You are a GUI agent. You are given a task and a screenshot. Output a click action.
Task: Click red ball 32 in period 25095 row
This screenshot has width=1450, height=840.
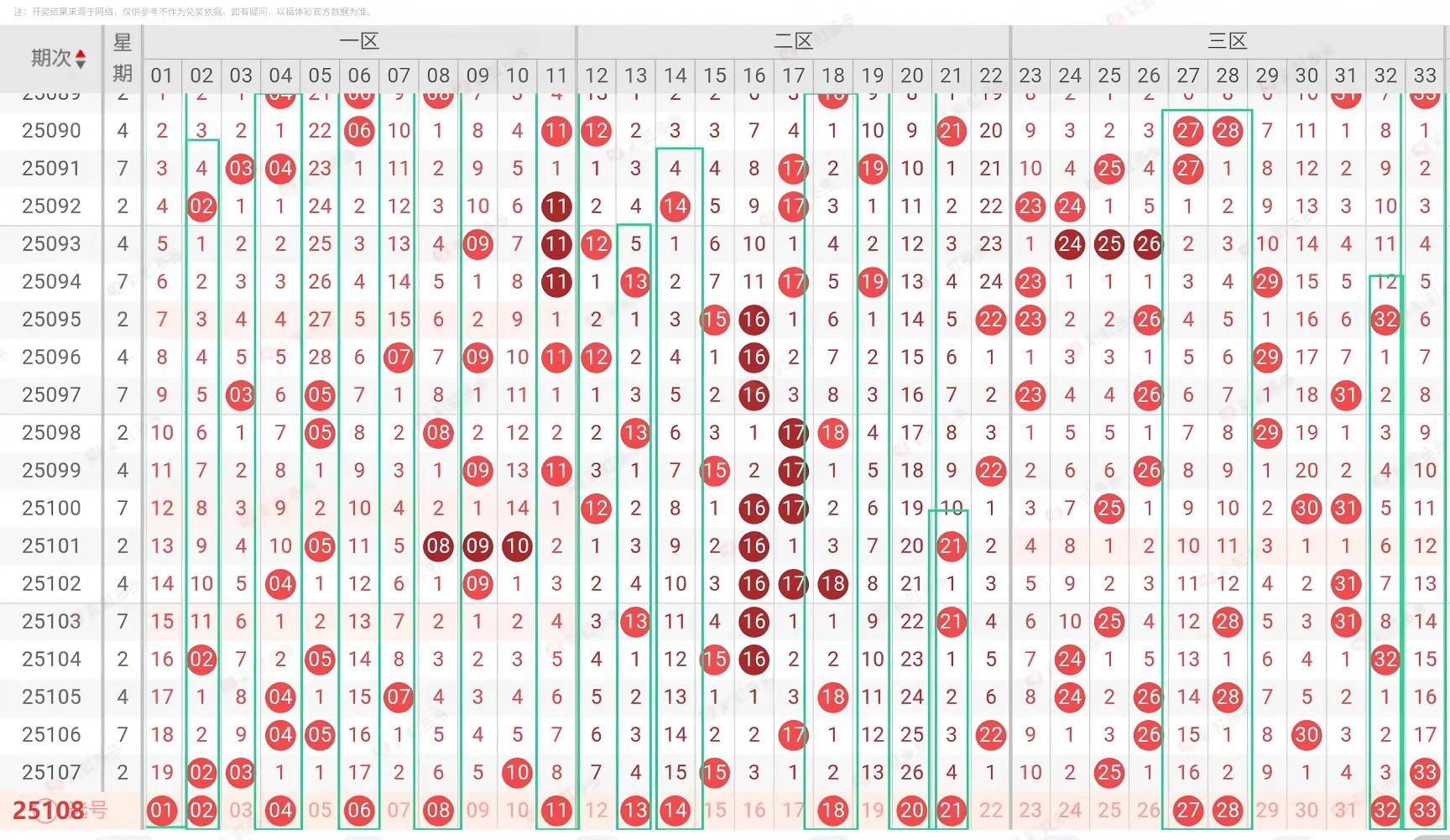1385,320
